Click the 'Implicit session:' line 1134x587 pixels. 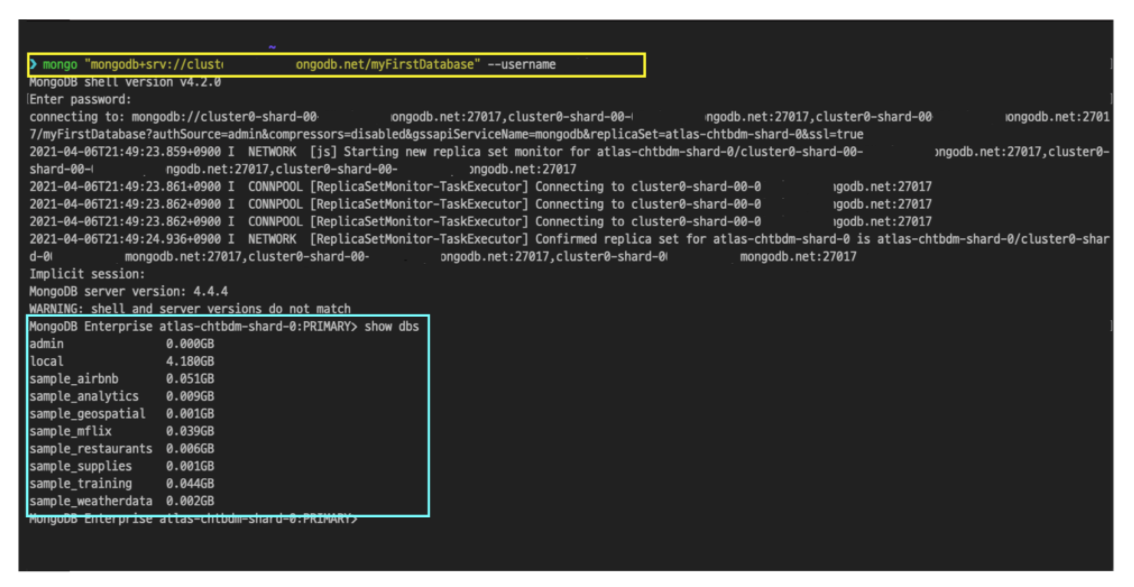87,274
